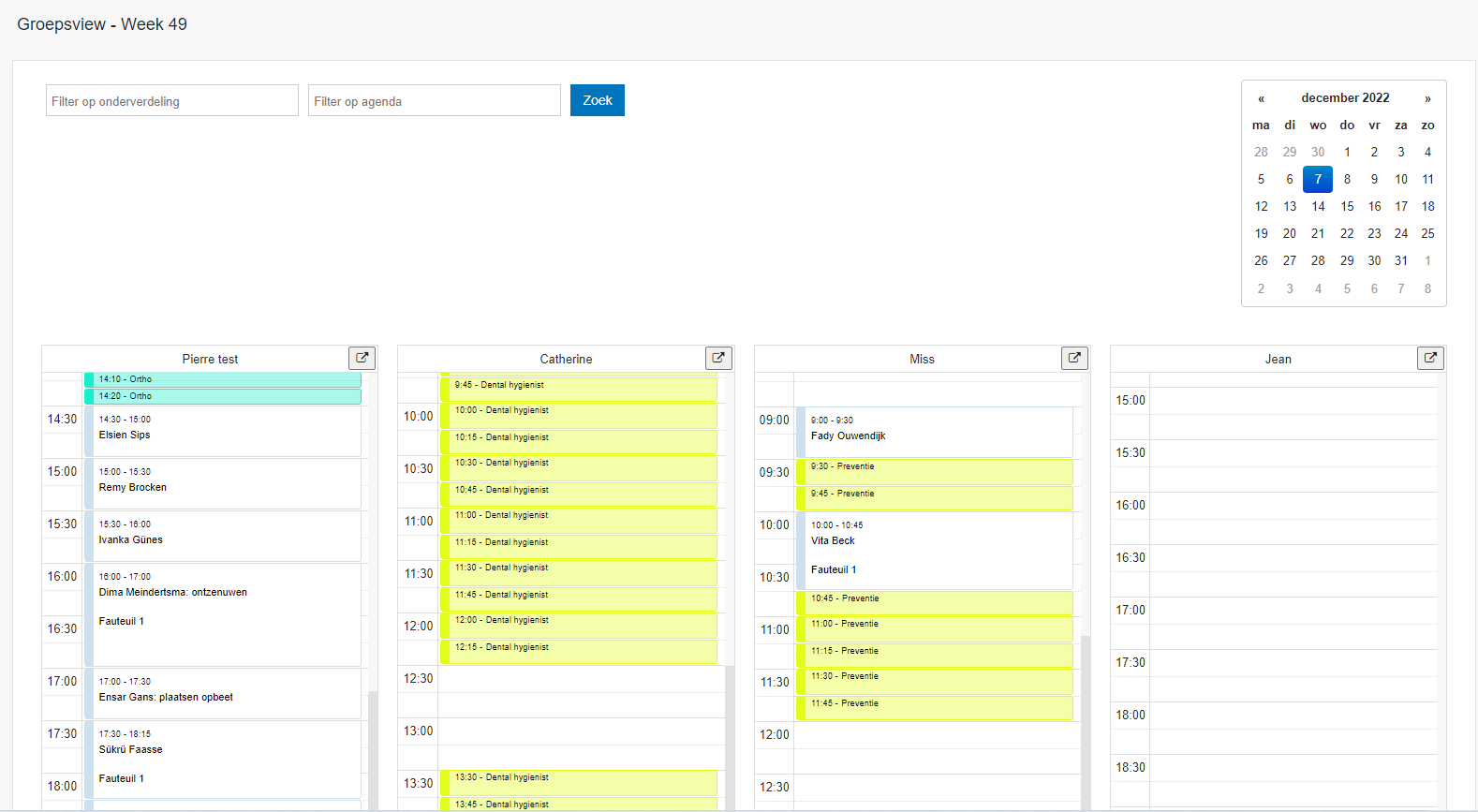Go to previous month in calendar
The image size is (1478, 812).
1261,98
